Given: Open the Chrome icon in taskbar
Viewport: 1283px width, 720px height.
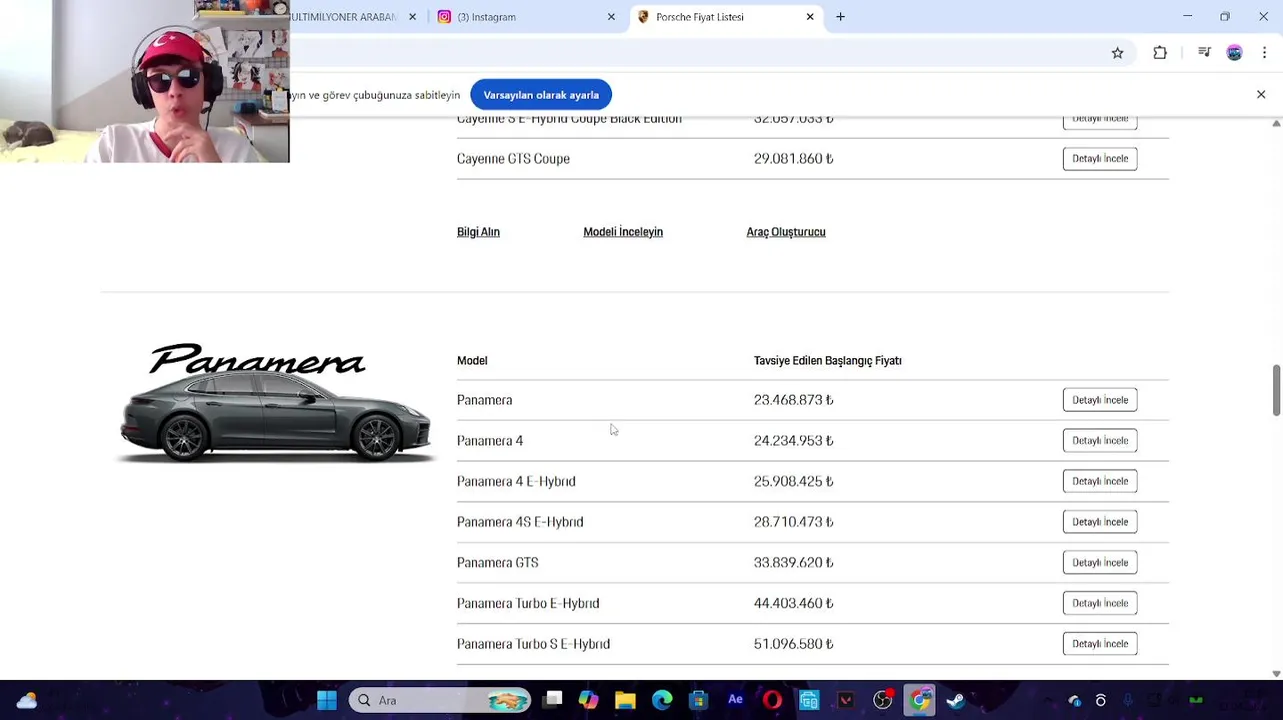Looking at the screenshot, I should 919,701.
